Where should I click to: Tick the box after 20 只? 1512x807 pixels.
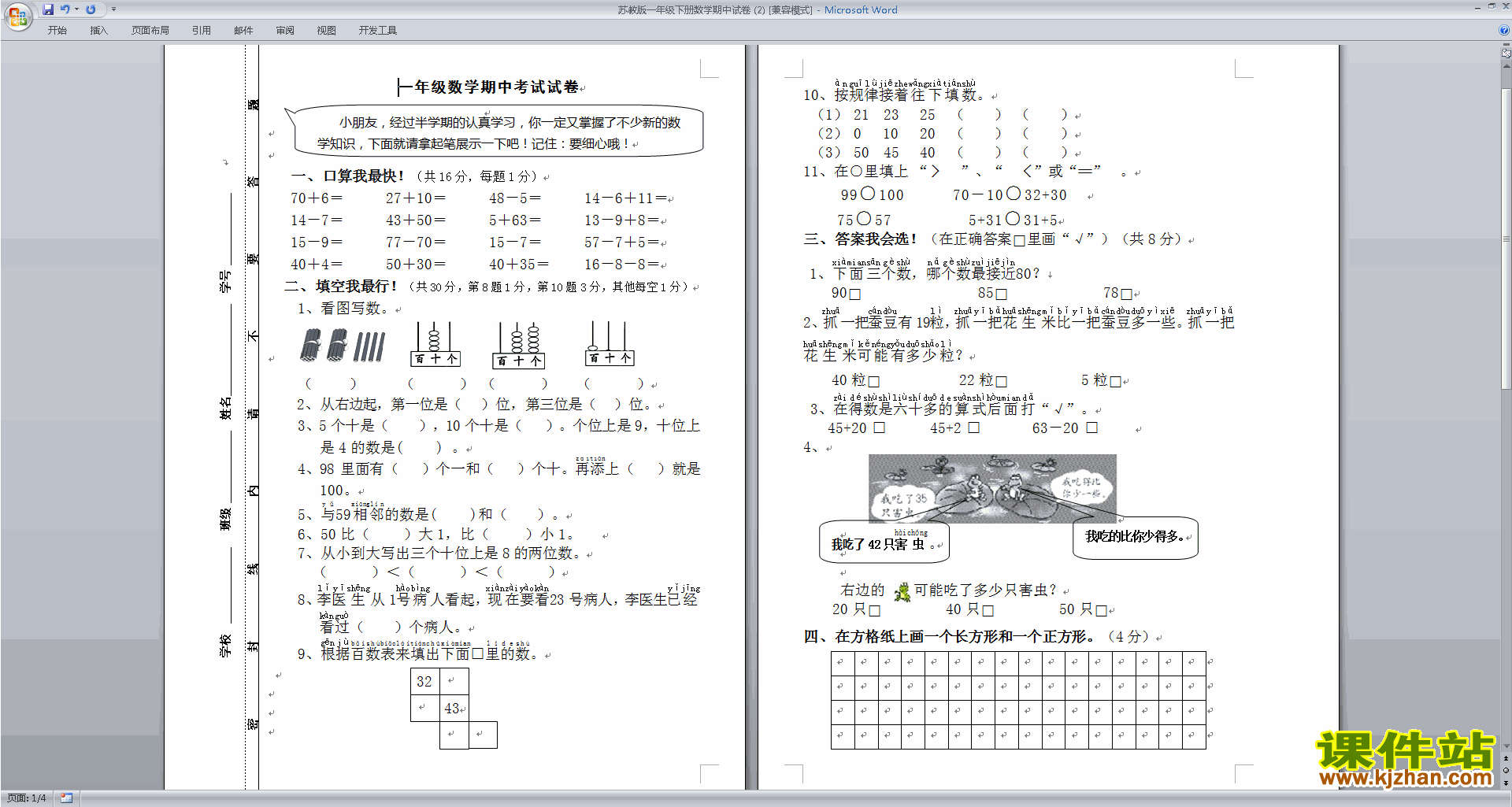point(875,610)
